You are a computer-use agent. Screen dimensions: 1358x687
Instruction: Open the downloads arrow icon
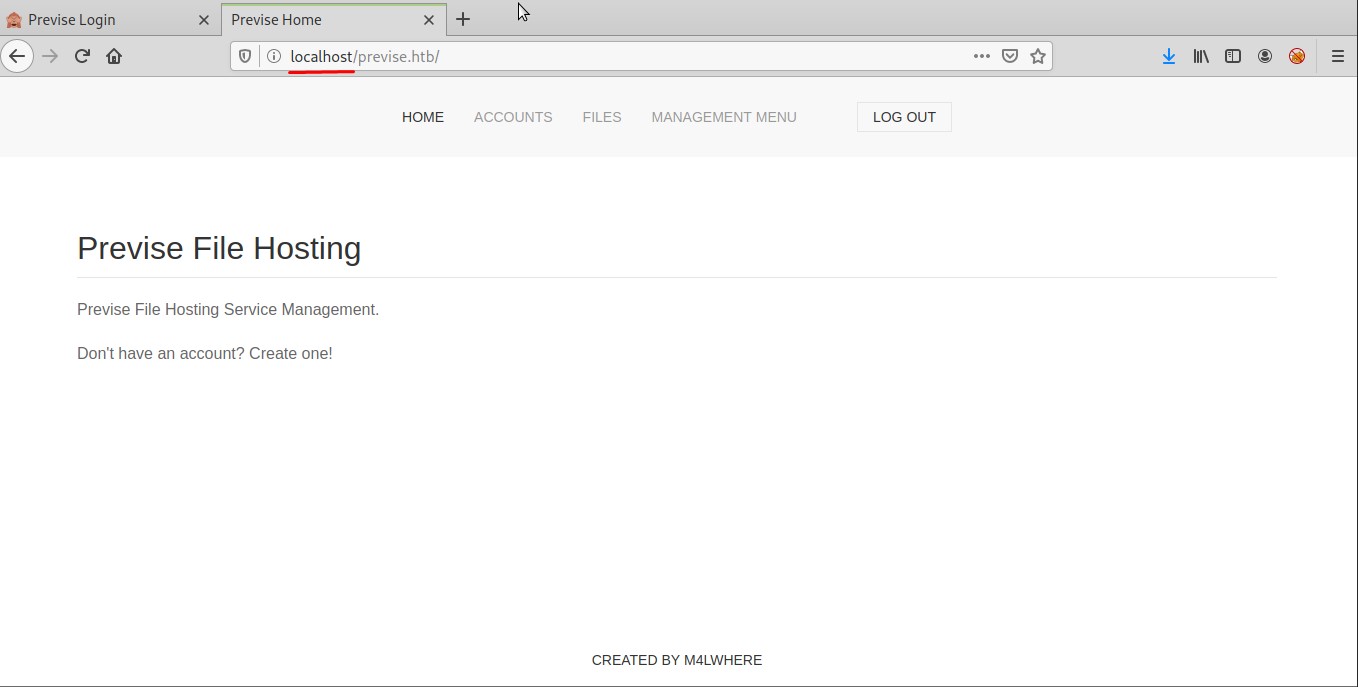[x=1168, y=57]
